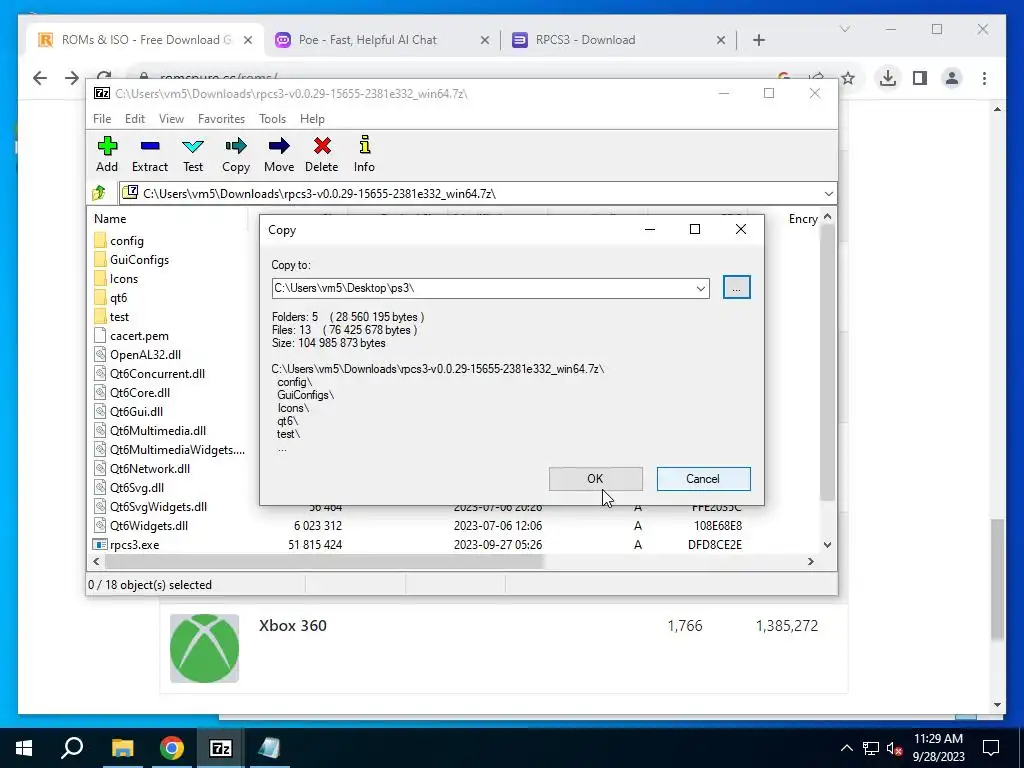Click the Copy toolbar icon
The image size is (1024, 768).
tap(236, 146)
